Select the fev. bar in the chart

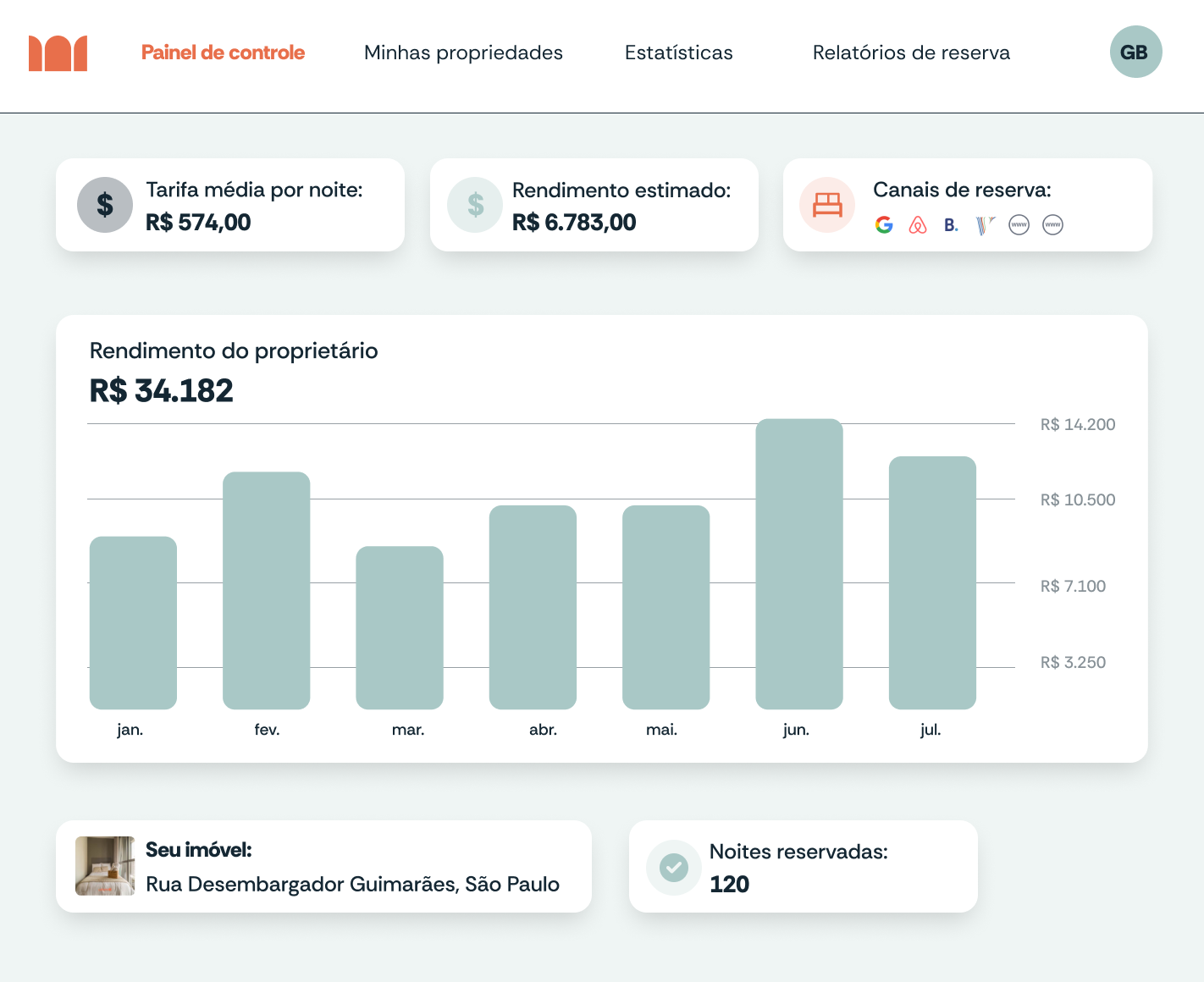tap(267, 590)
